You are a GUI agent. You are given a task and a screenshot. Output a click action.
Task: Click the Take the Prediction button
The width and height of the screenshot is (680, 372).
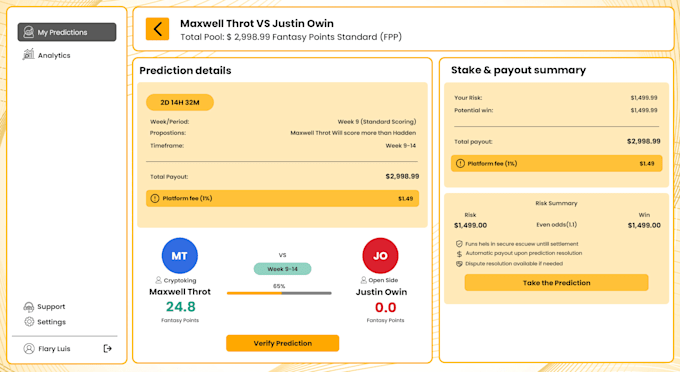tap(556, 283)
